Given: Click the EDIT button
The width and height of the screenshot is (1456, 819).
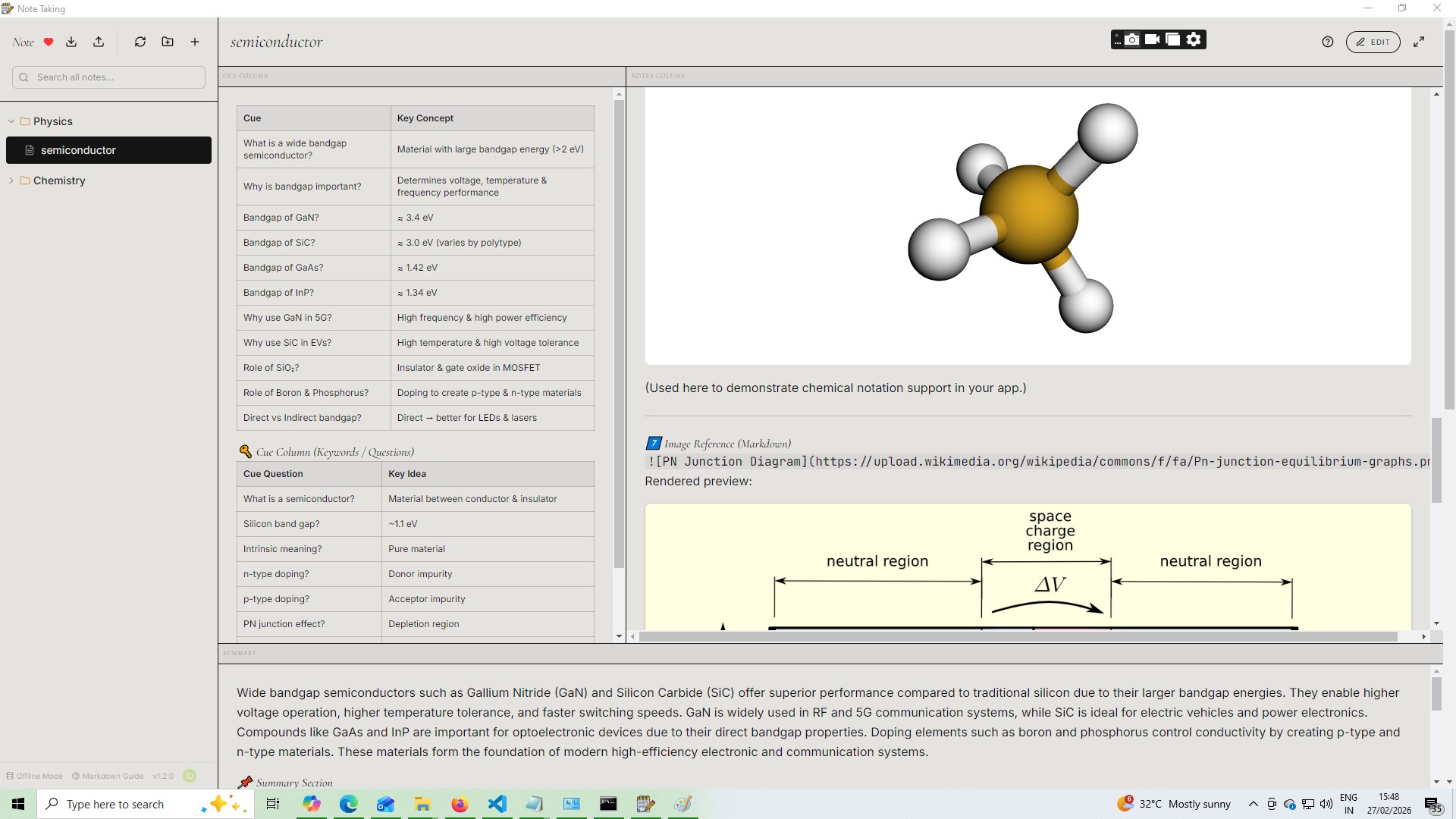Looking at the screenshot, I should click(1373, 42).
